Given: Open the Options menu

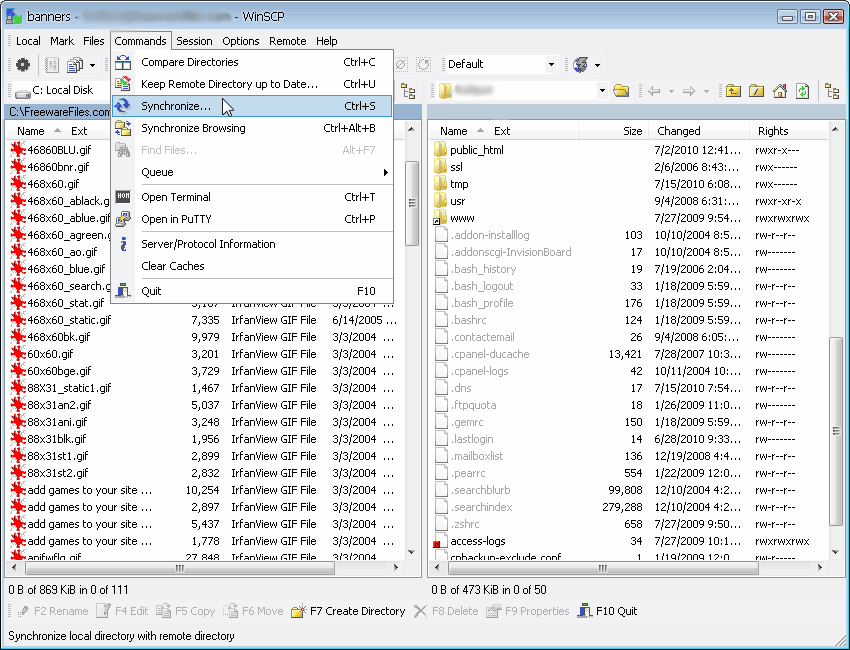Looking at the screenshot, I should pos(241,41).
